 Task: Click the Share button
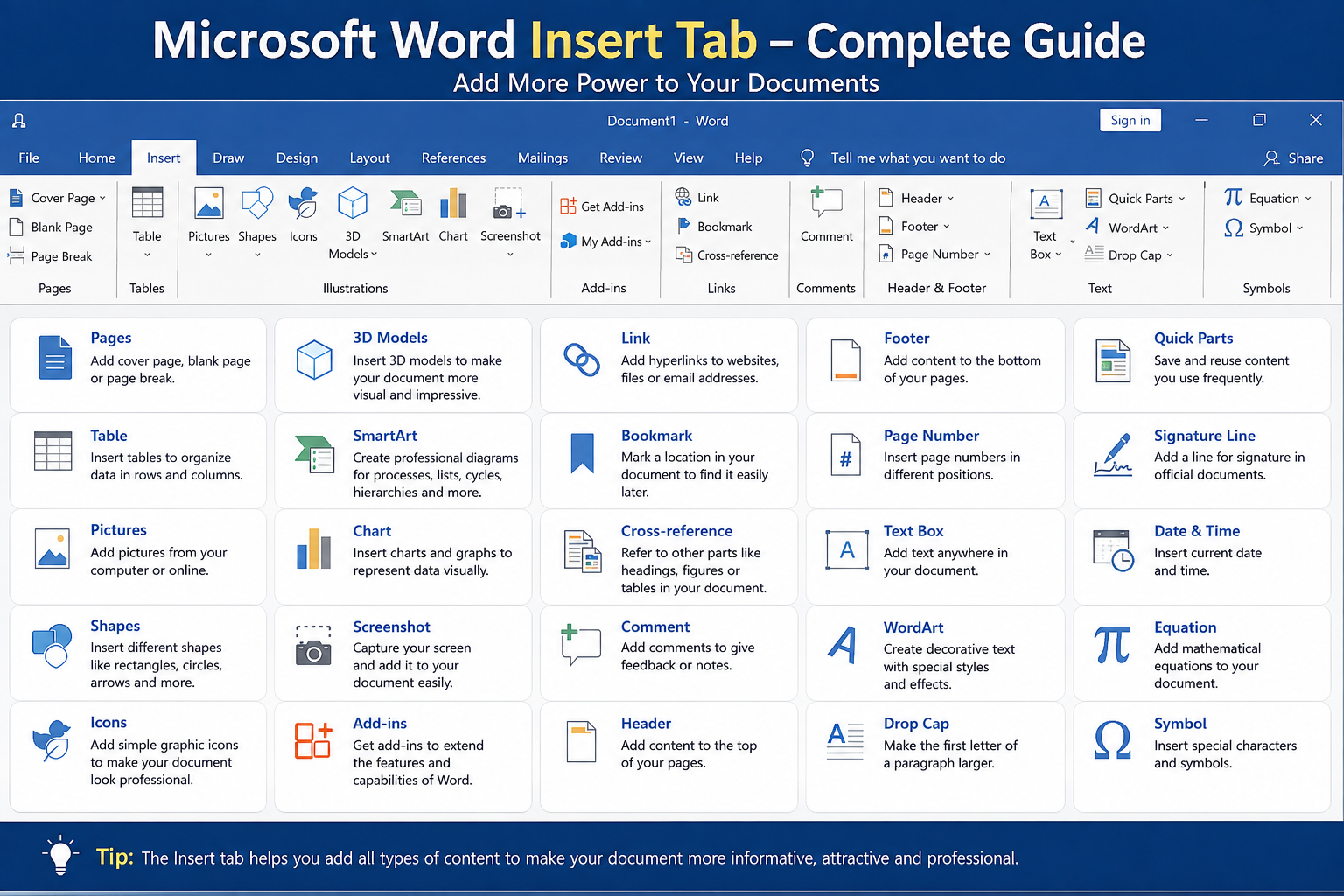click(x=1293, y=158)
